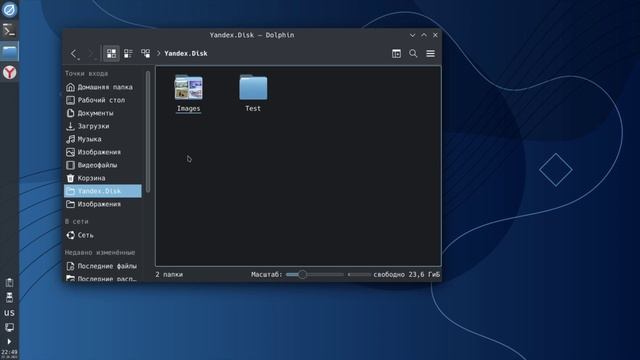Open Рабочий стол in Places

(103, 100)
